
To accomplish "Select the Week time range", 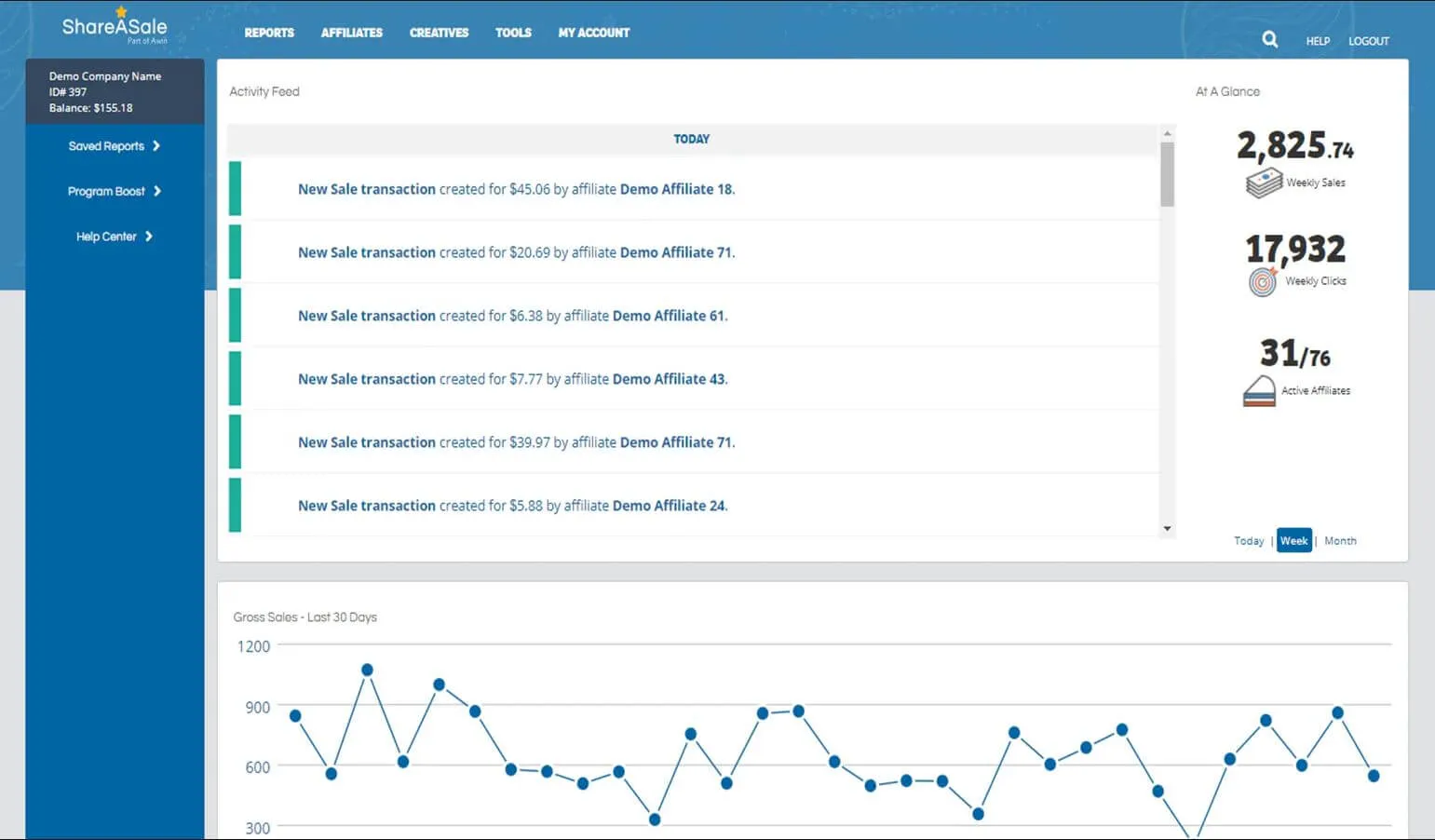I will [1293, 541].
